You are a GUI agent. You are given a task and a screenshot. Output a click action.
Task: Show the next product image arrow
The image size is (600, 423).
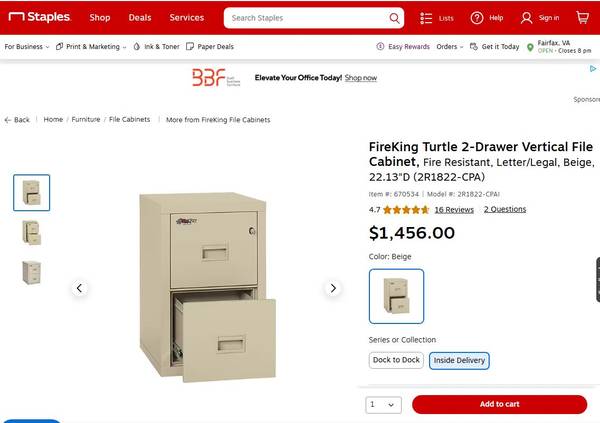(334, 288)
